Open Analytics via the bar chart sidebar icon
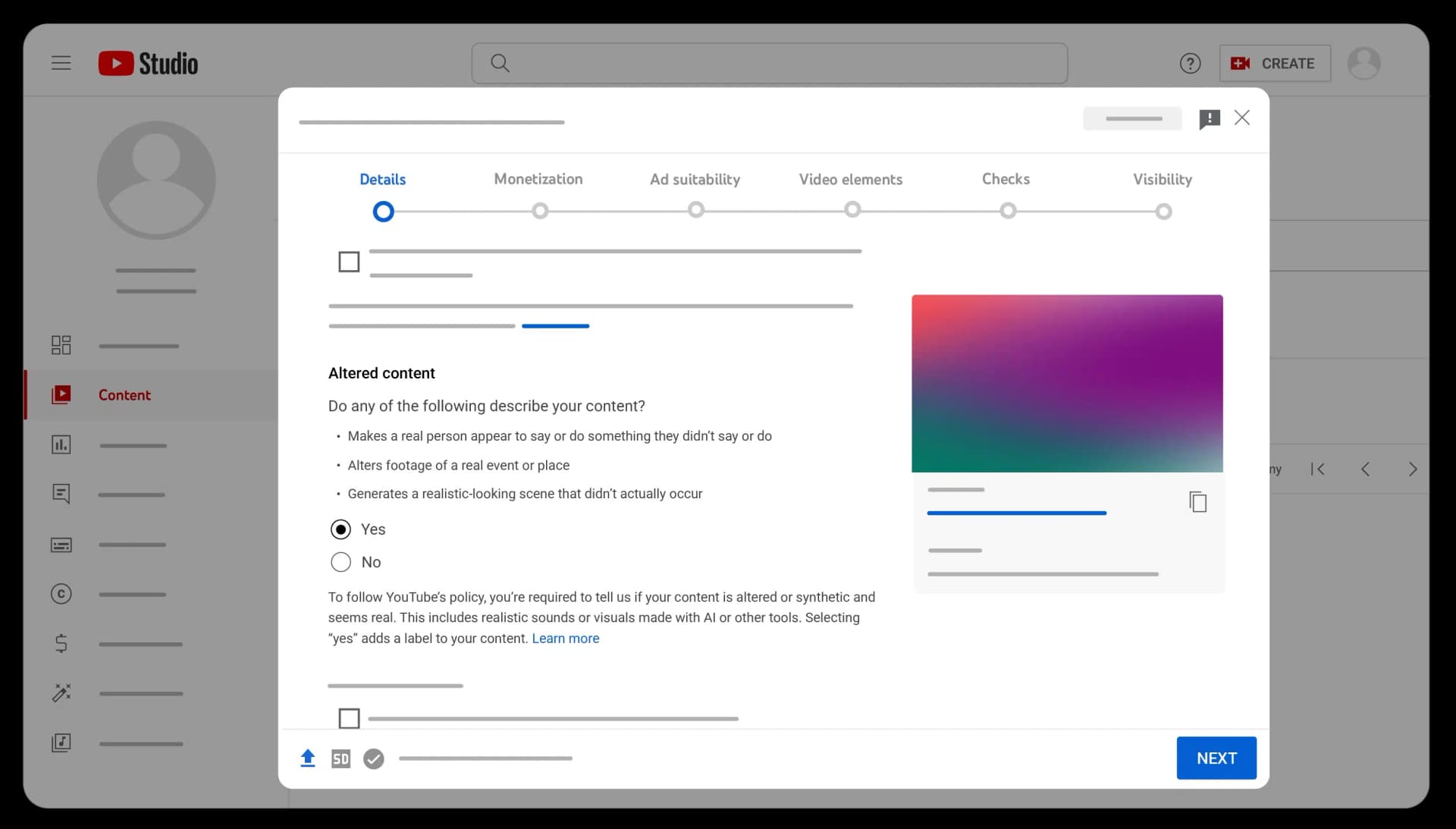 [x=61, y=444]
